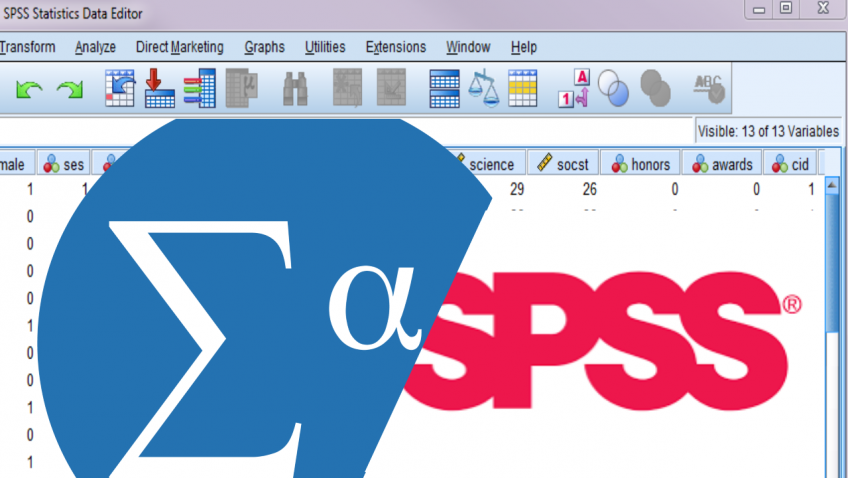Maximize the SPSS Data Editor window
The width and height of the screenshot is (848, 478).
point(786,8)
